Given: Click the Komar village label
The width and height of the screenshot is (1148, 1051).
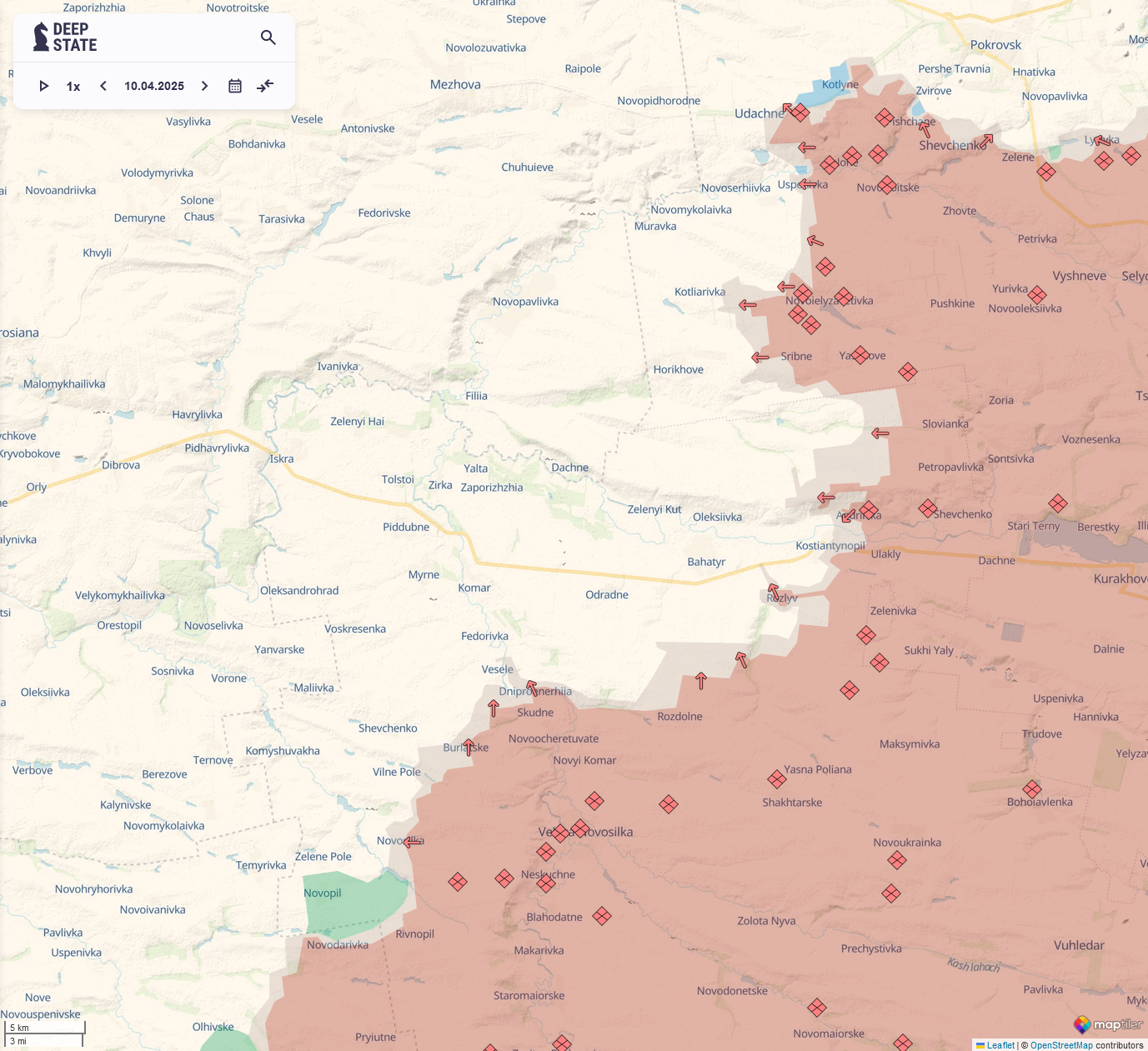Looking at the screenshot, I should (474, 588).
